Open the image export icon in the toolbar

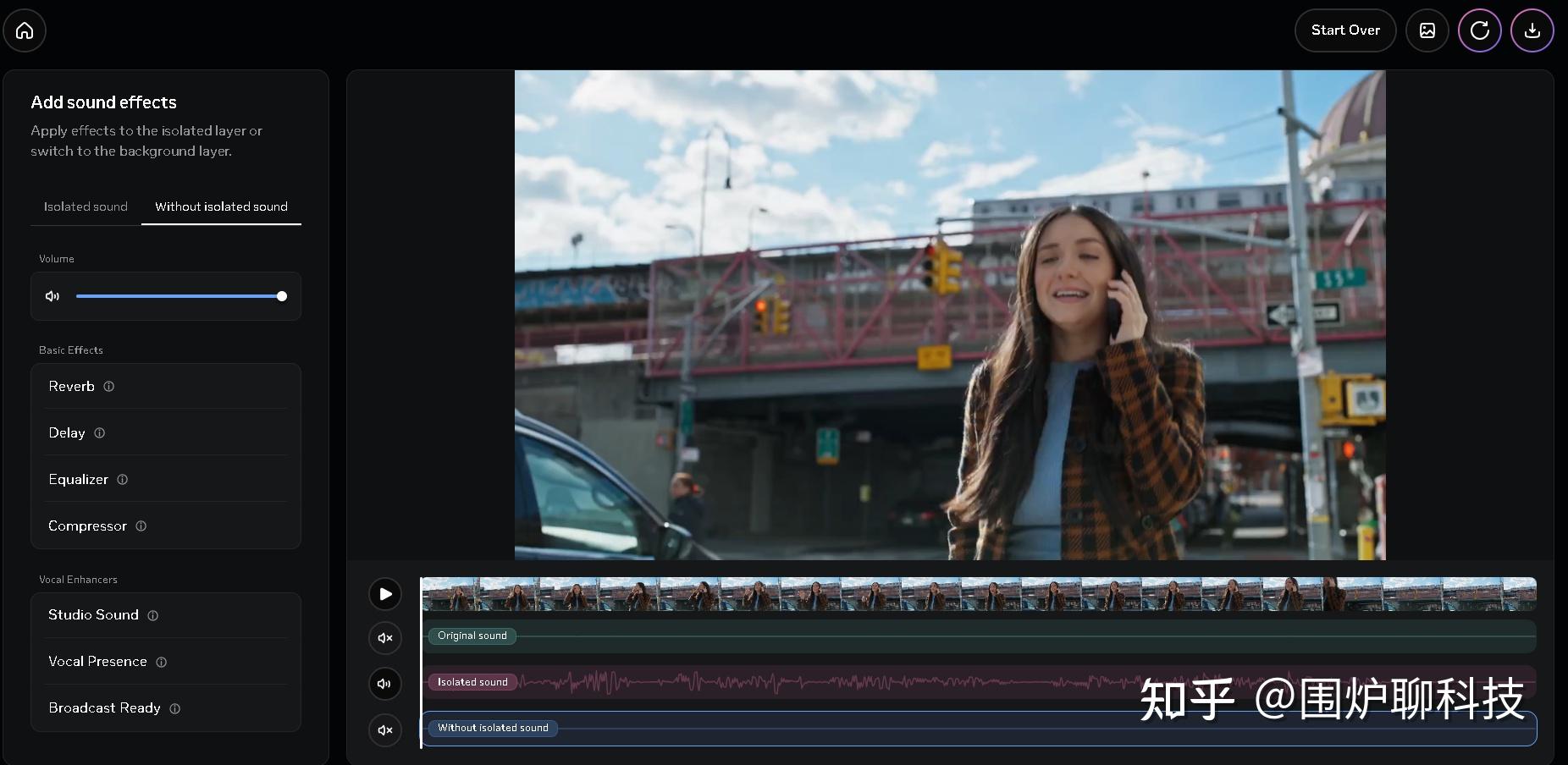click(1427, 30)
